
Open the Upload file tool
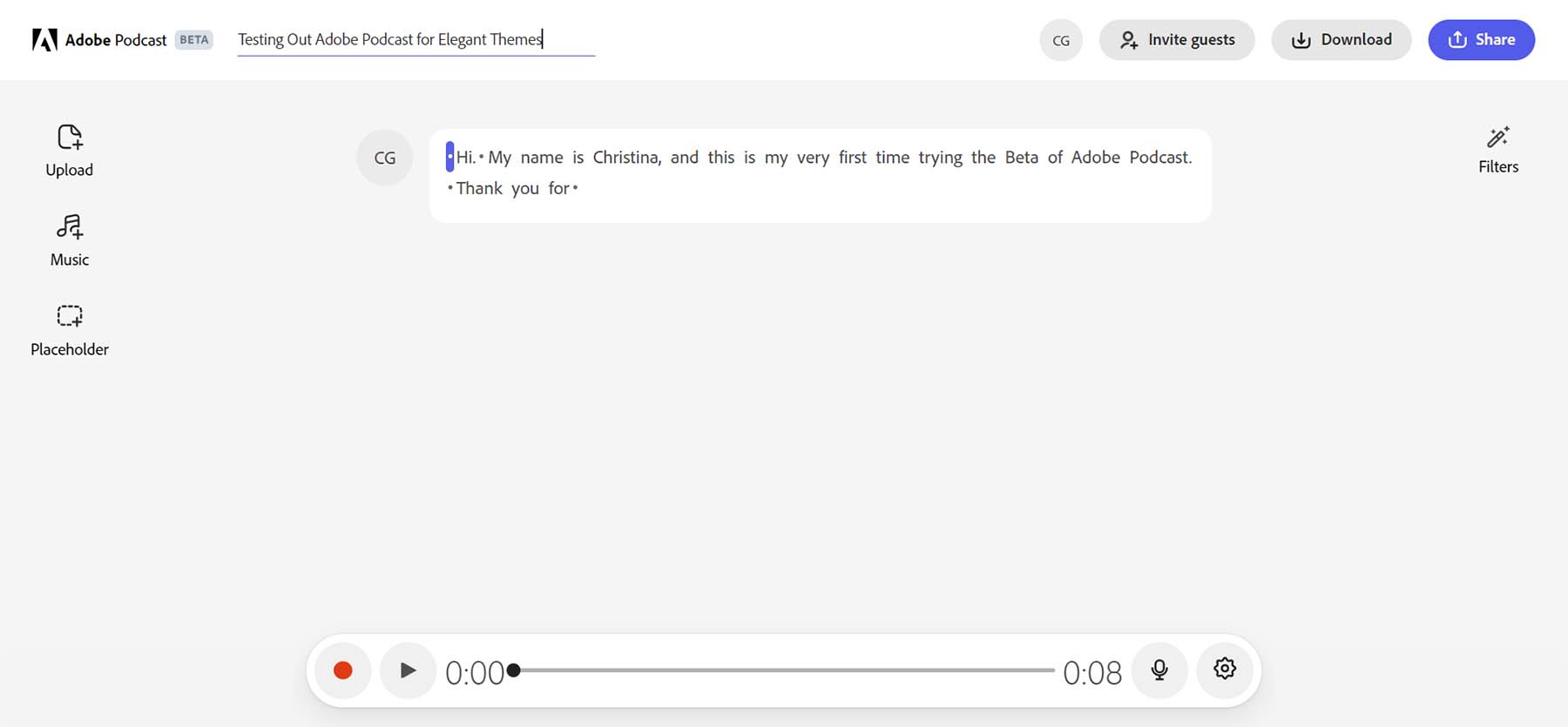point(70,151)
